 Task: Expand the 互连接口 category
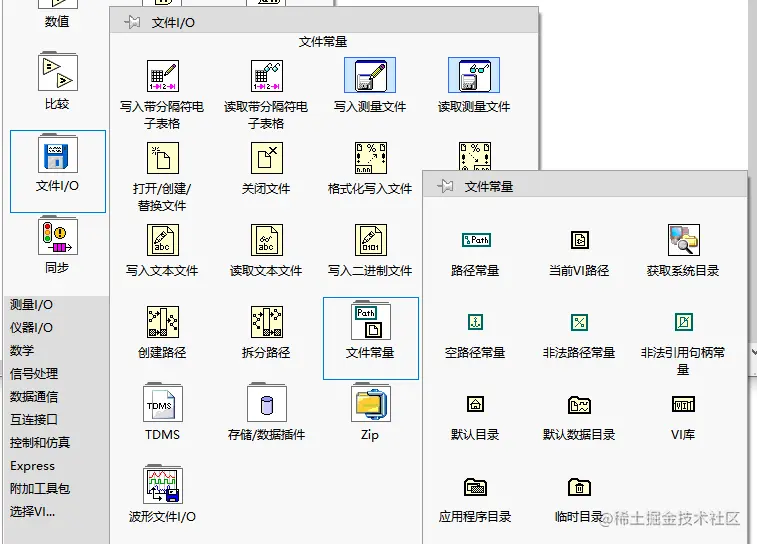34,419
